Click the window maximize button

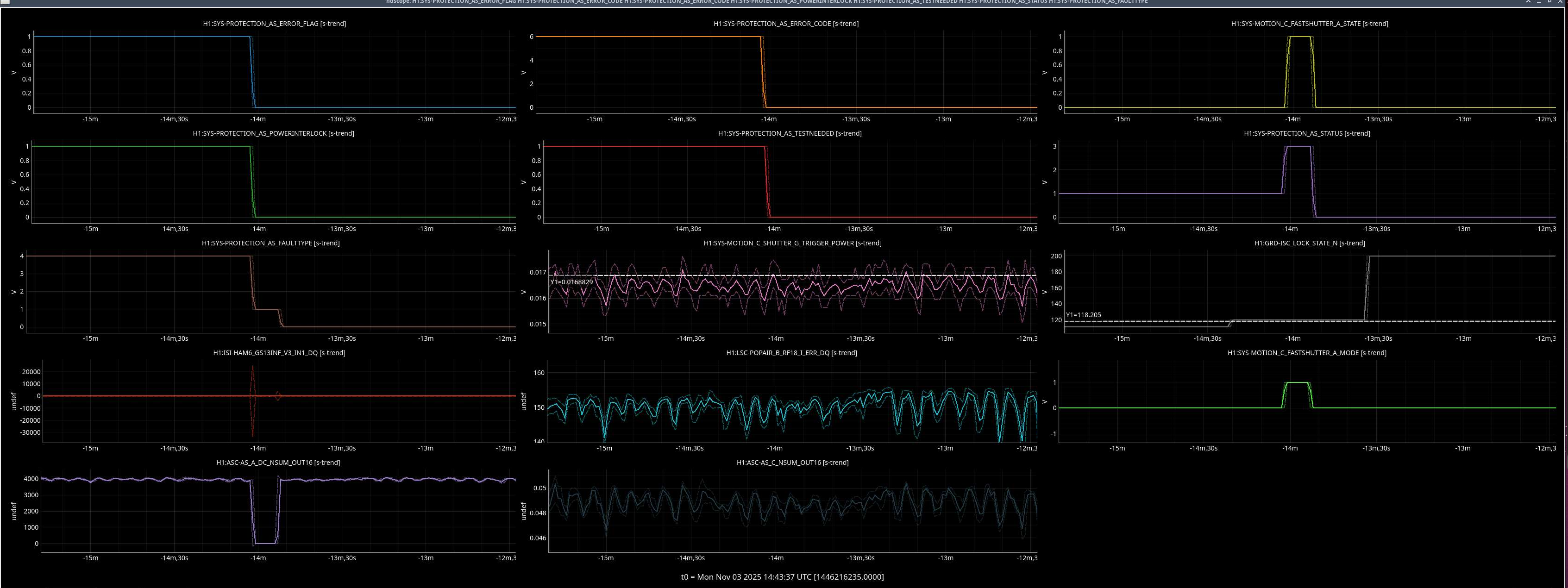pyautogui.click(x=1550, y=2)
